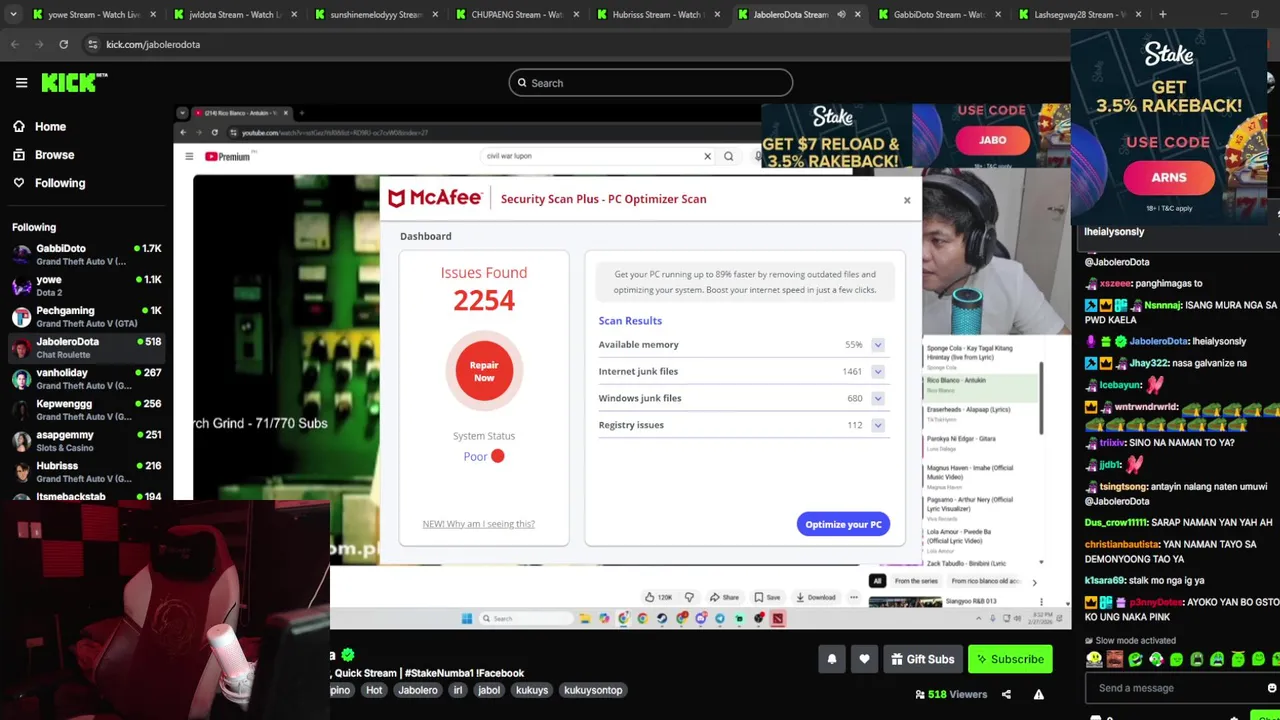Open a new browser tab
The height and width of the screenshot is (720, 1280).
pyautogui.click(x=1162, y=14)
